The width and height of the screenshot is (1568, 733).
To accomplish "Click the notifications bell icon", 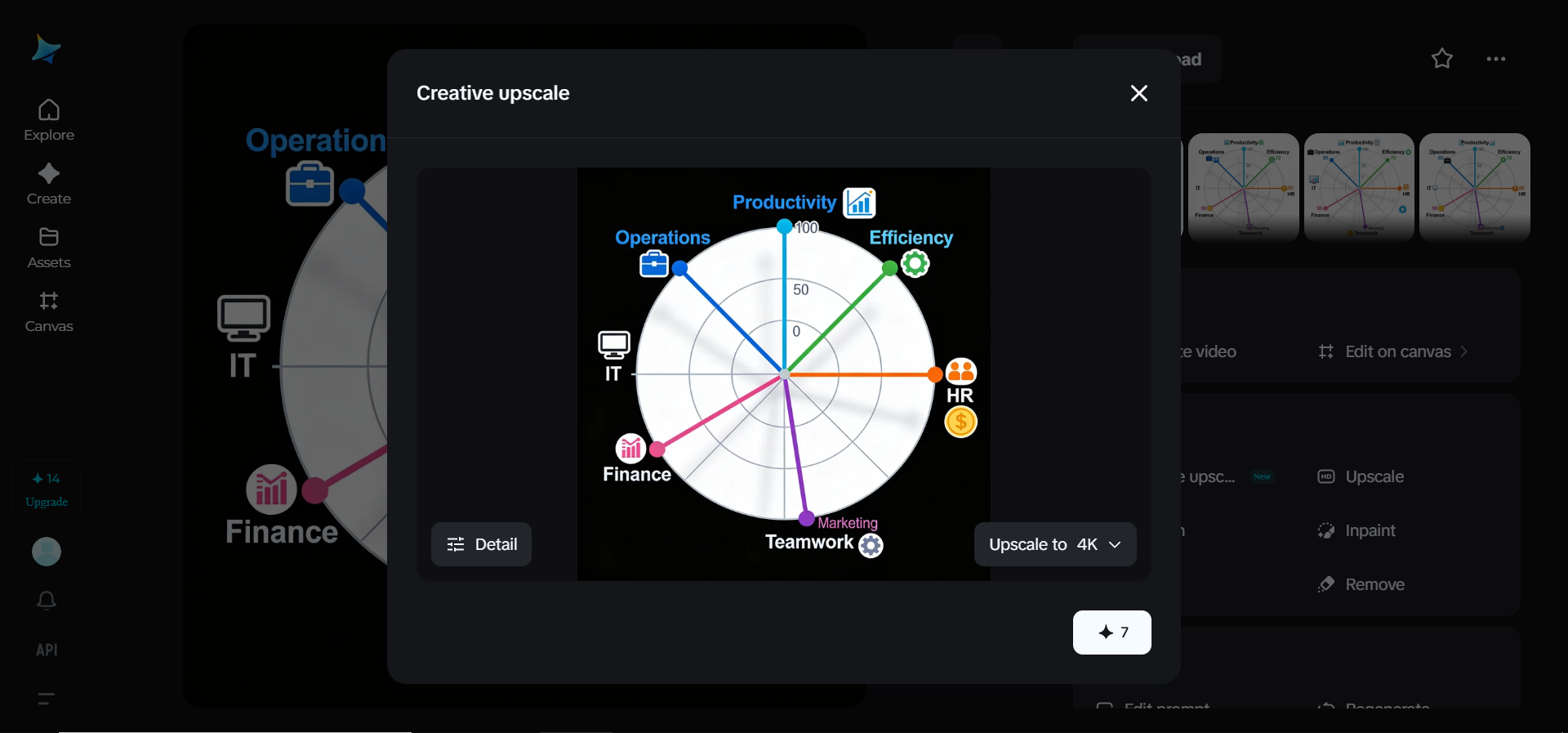I will 47,601.
